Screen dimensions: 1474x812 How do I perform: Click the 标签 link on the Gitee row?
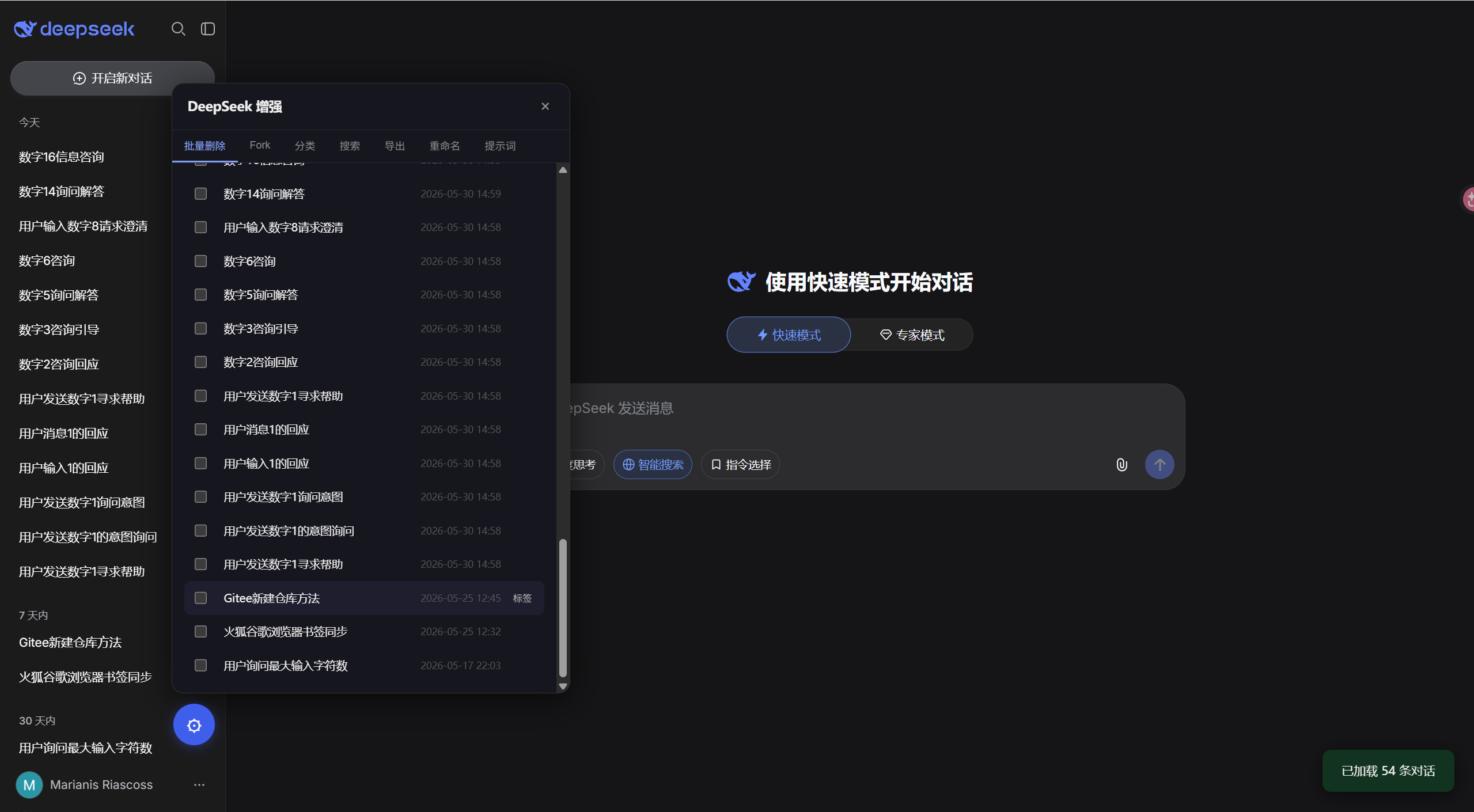[522, 598]
